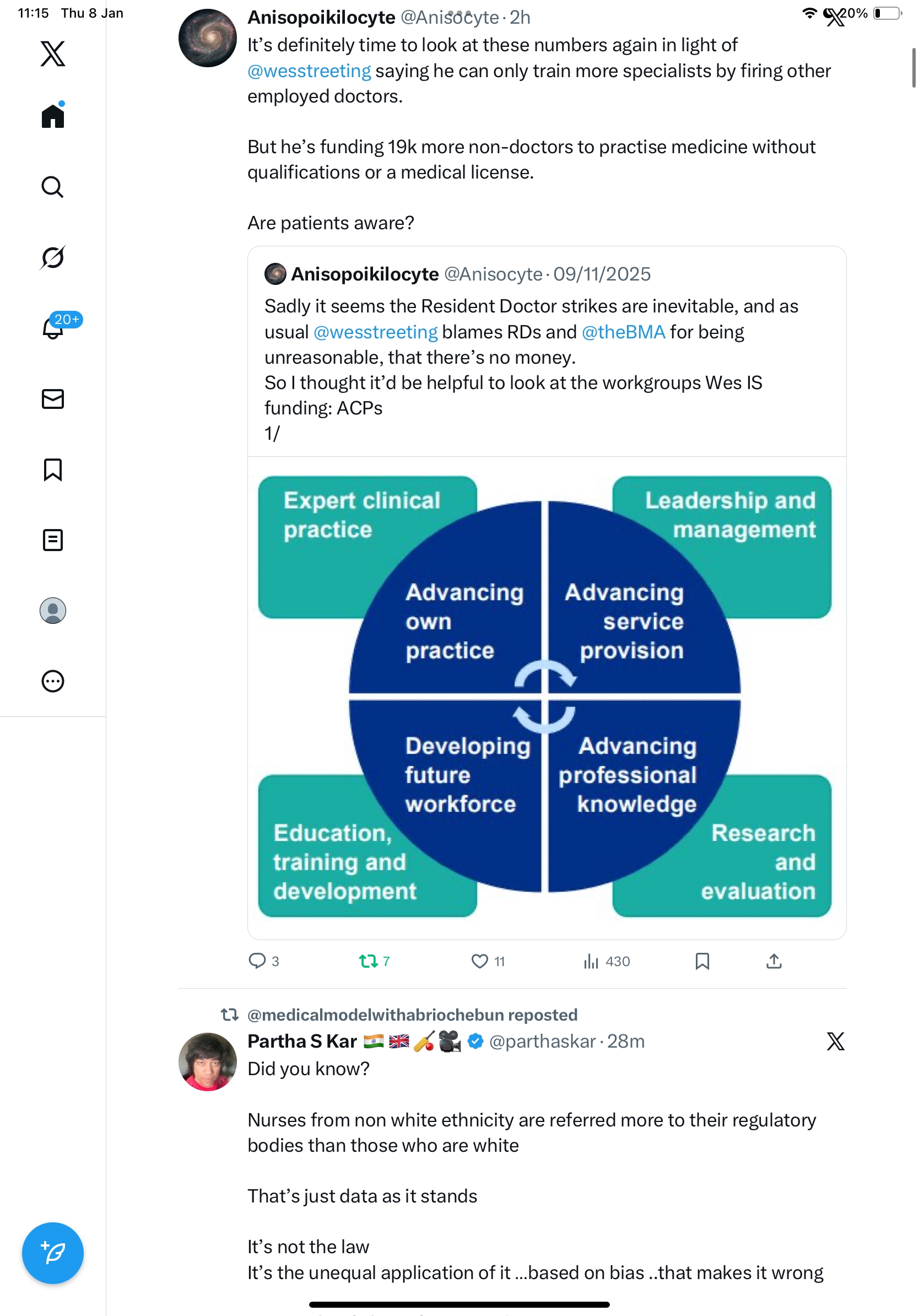919x1316 pixels.
Task: Open Messages envelope icon
Action: click(53, 399)
